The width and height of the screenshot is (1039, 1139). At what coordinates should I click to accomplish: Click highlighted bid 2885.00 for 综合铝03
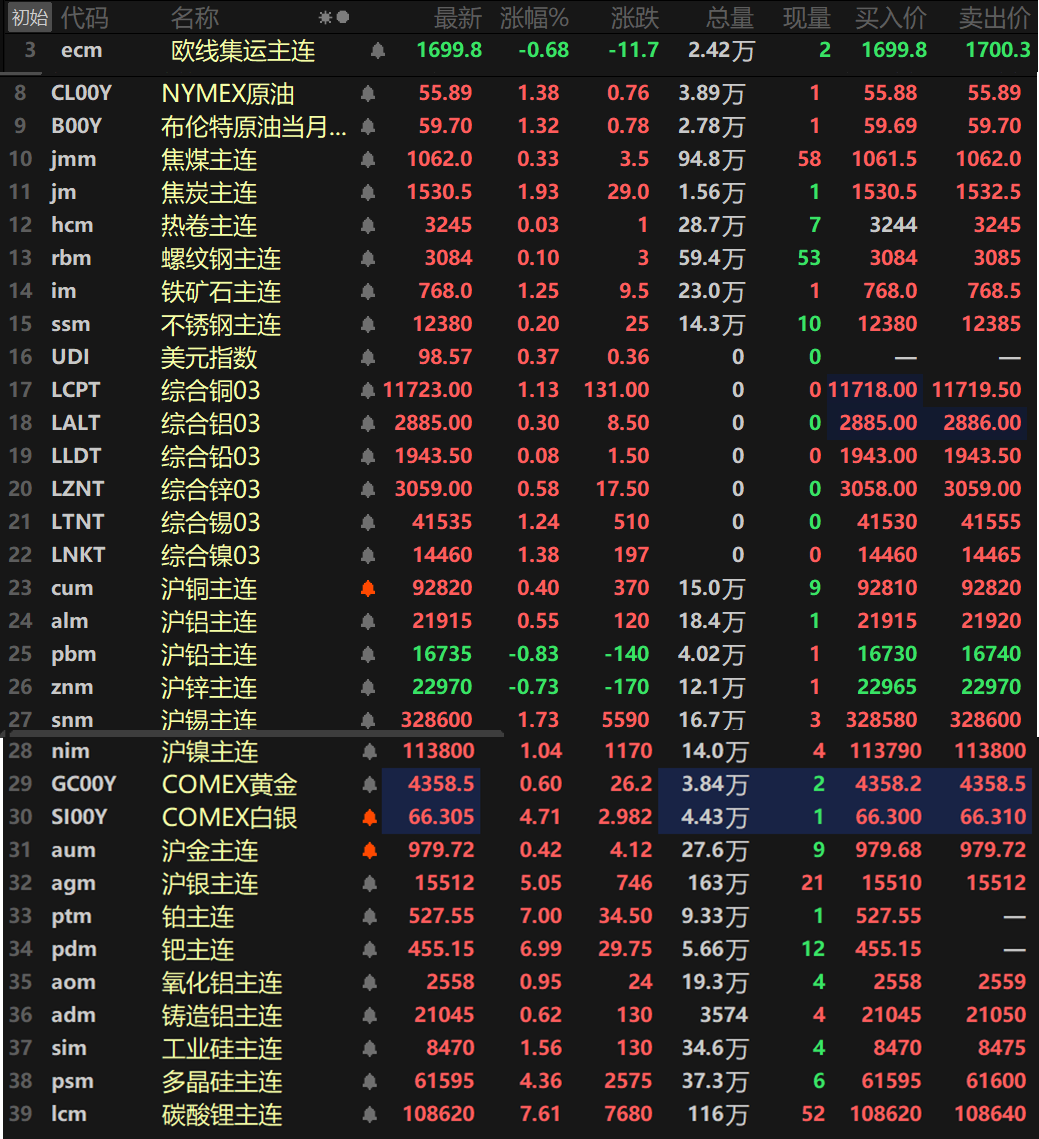[x=878, y=423]
